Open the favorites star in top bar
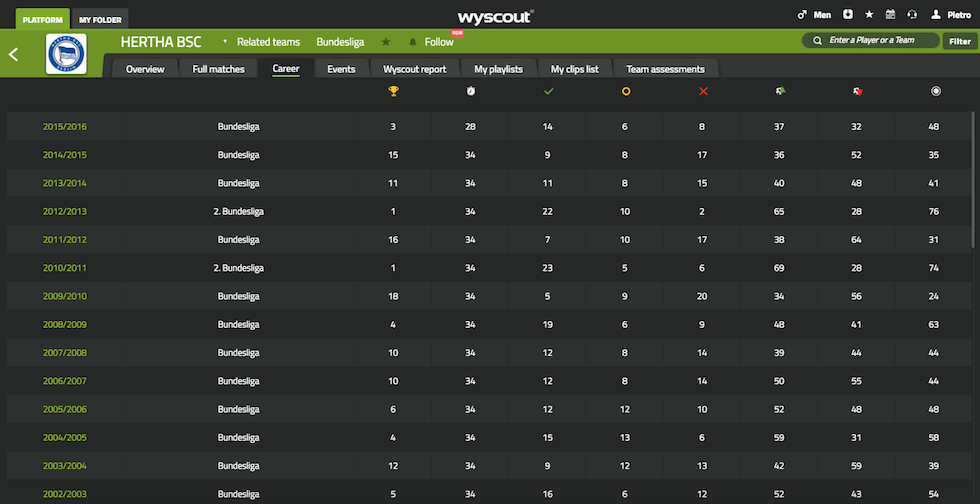980x504 pixels. [x=869, y=15]
